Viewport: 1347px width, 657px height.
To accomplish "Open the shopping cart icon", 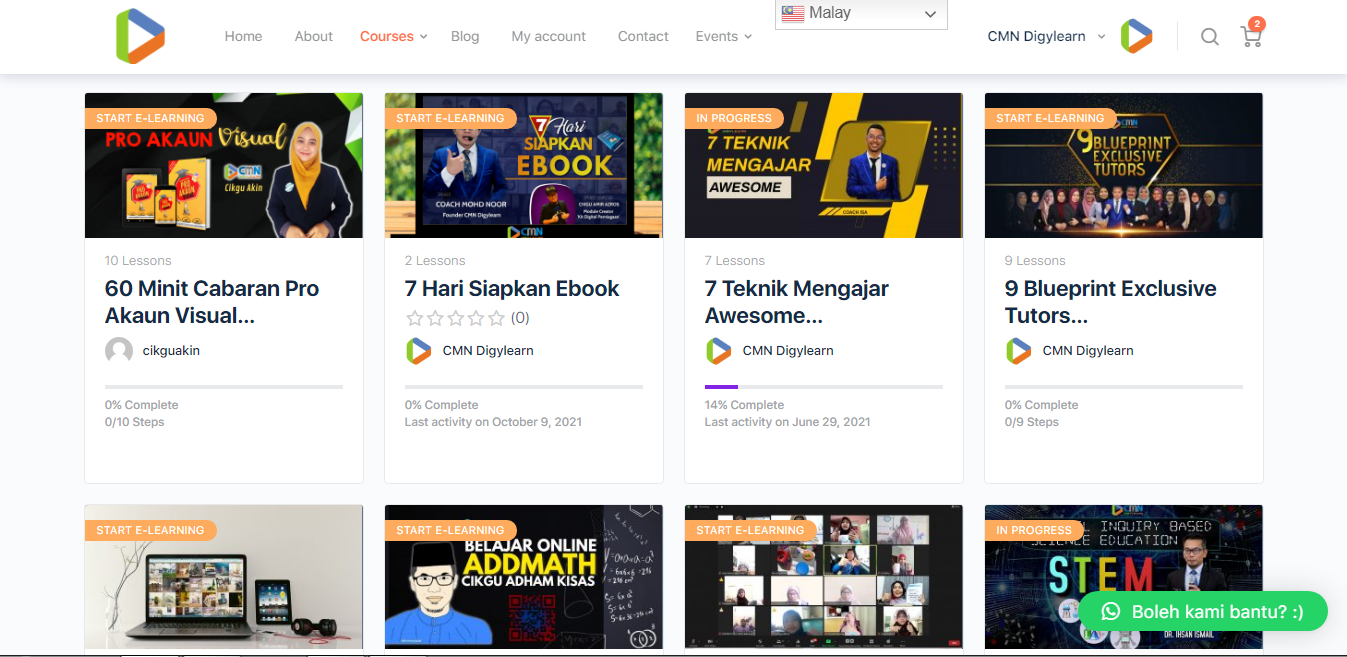I will coord(1250,37).
